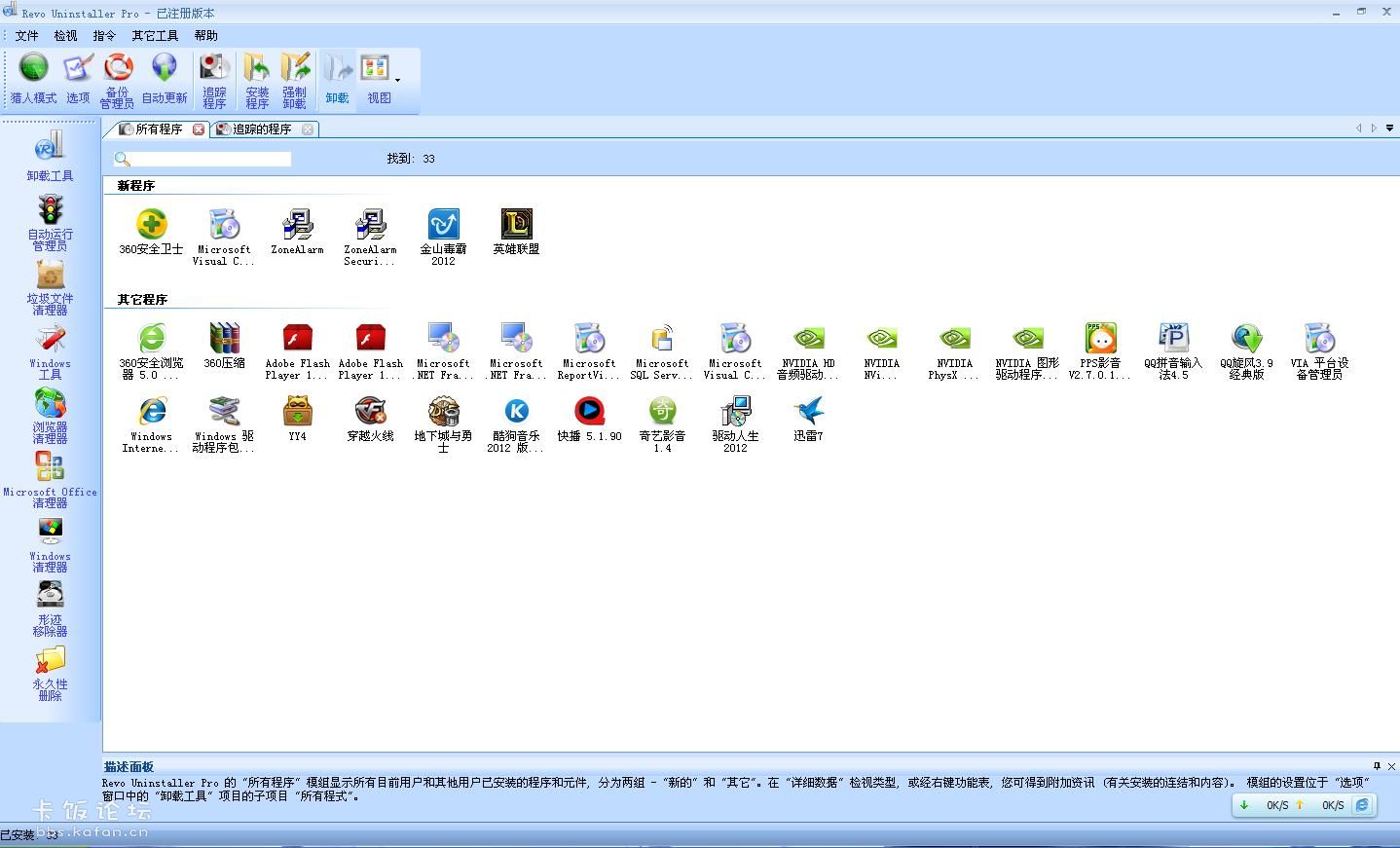Open Windows Tools (Windows工具) in sidebar

(x=50, y=351)
